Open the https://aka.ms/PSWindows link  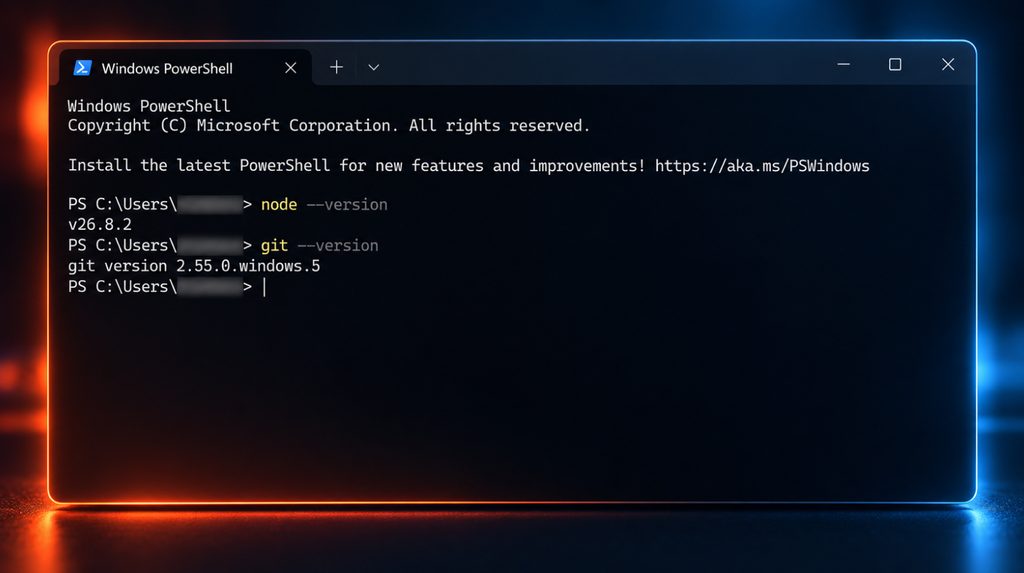pos(762,166)
